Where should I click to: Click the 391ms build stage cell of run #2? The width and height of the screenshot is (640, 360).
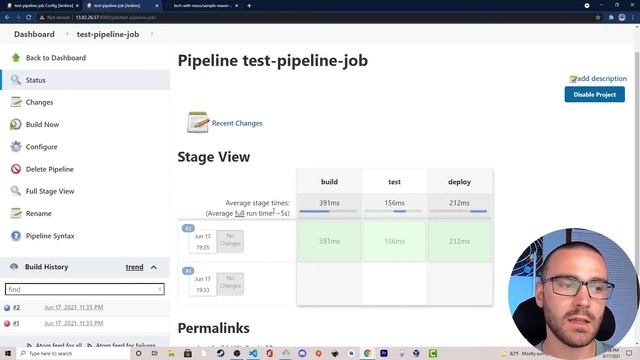(329, 241)
